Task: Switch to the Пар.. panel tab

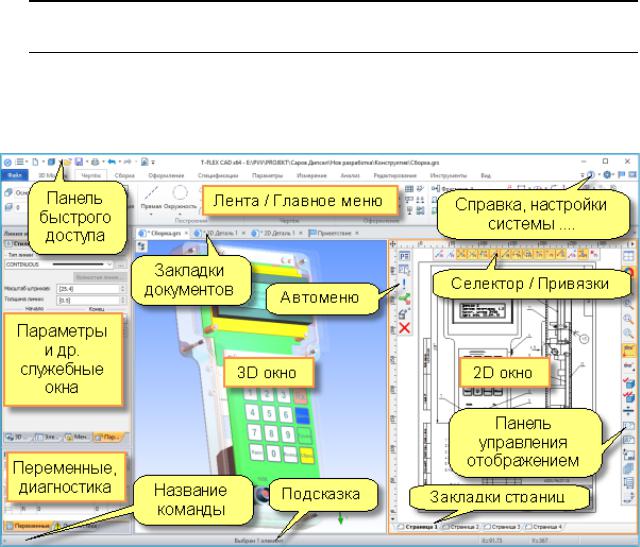Action: (108, 437)
